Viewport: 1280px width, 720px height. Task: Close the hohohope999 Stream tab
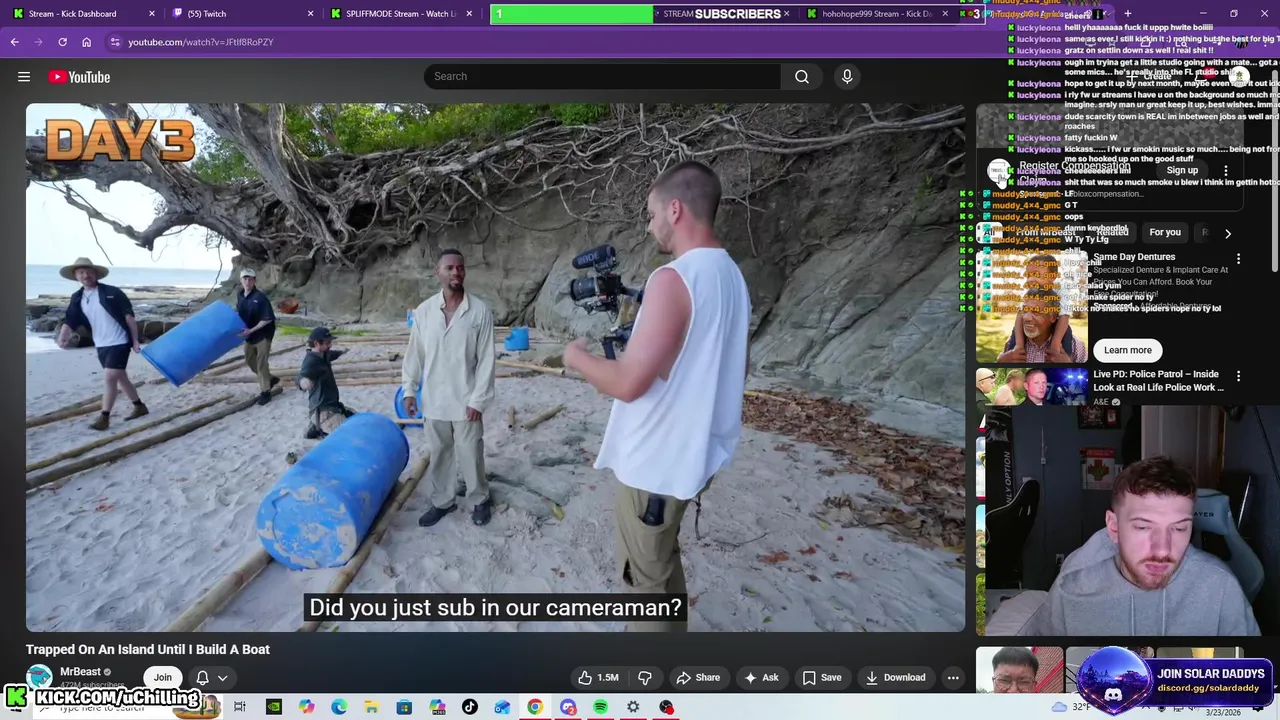pos(945,14)
